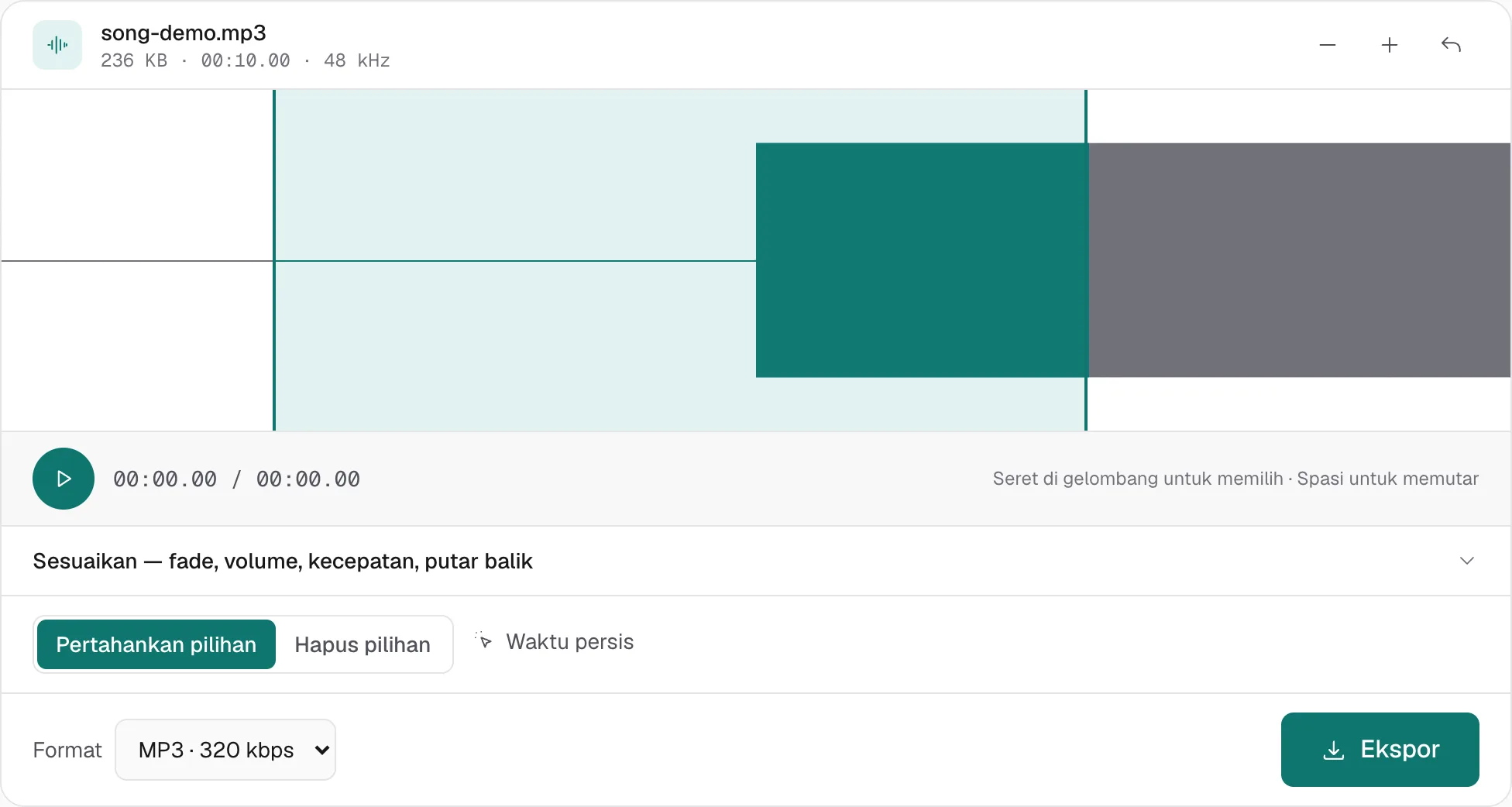Click the audio waveform file icon
Screen dimensions: 1512x807
coord(57,45)
